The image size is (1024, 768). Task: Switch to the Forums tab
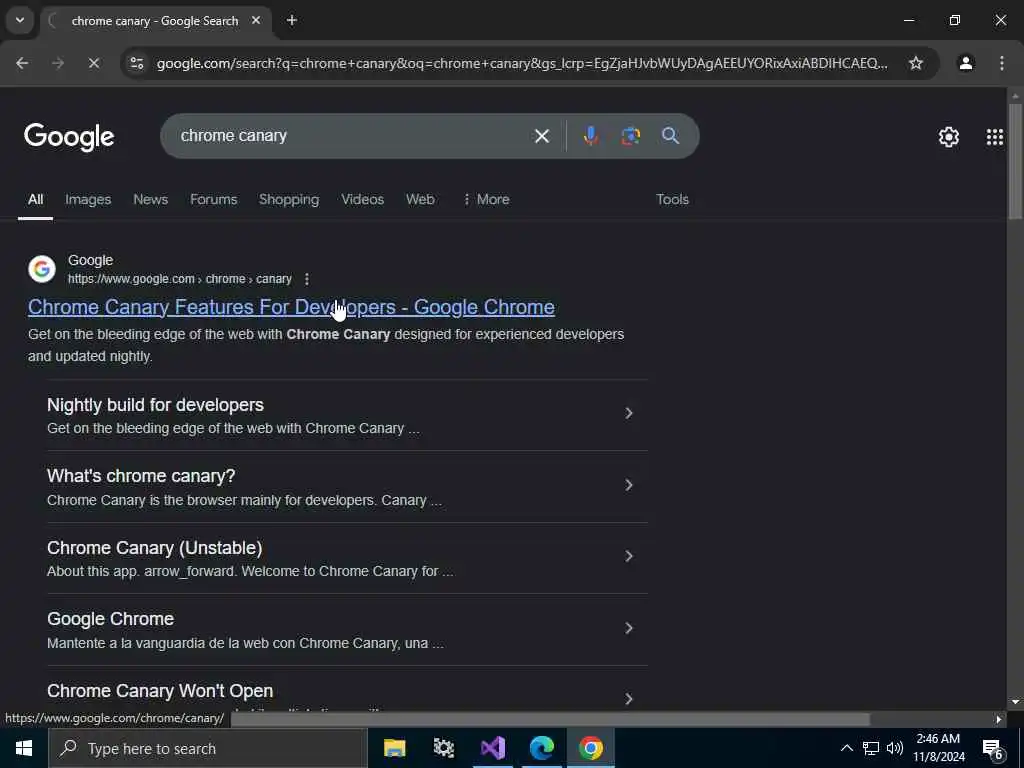pyautogui.click(x=214, y=200)
